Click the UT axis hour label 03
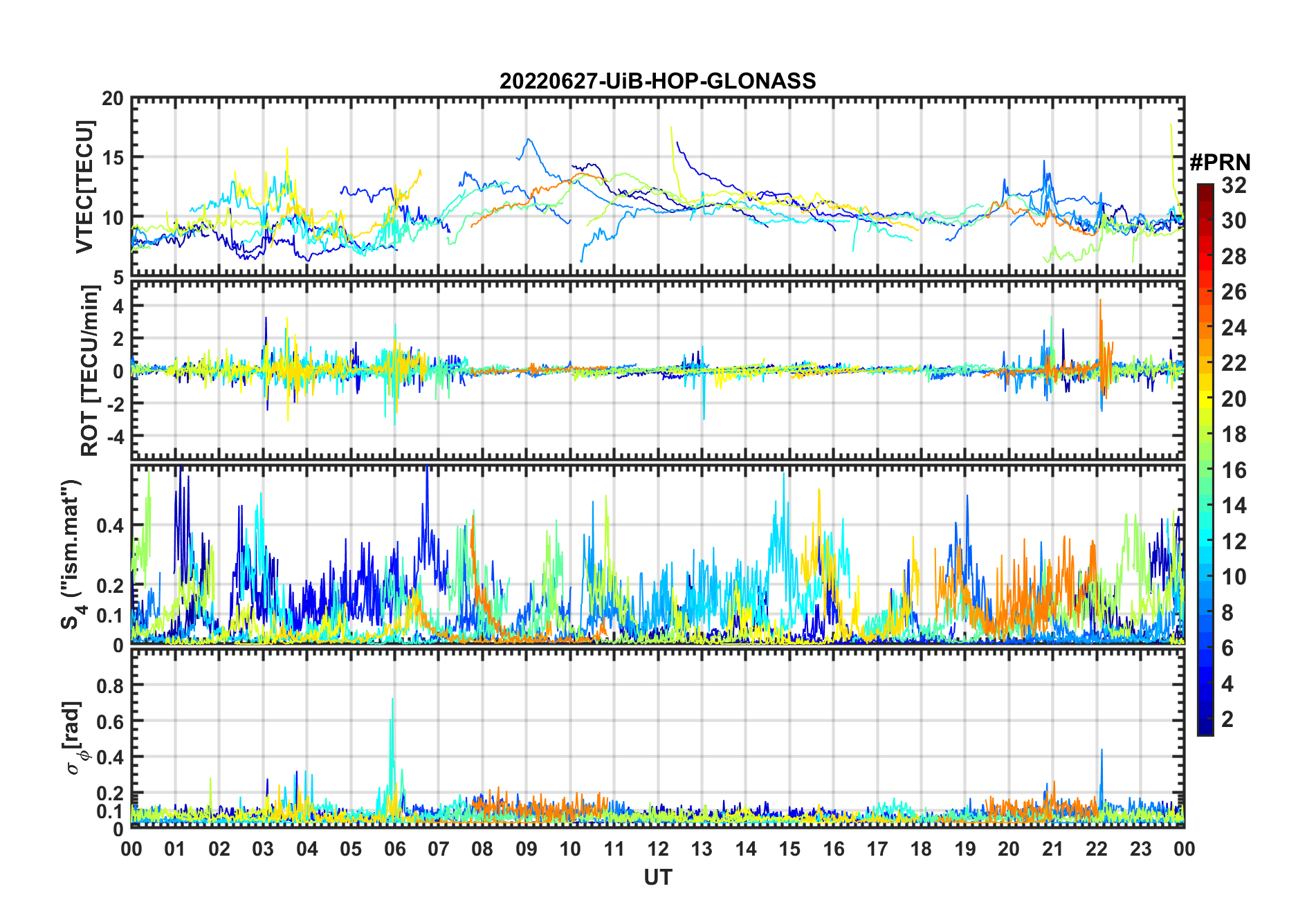 (x=263, y=849)
